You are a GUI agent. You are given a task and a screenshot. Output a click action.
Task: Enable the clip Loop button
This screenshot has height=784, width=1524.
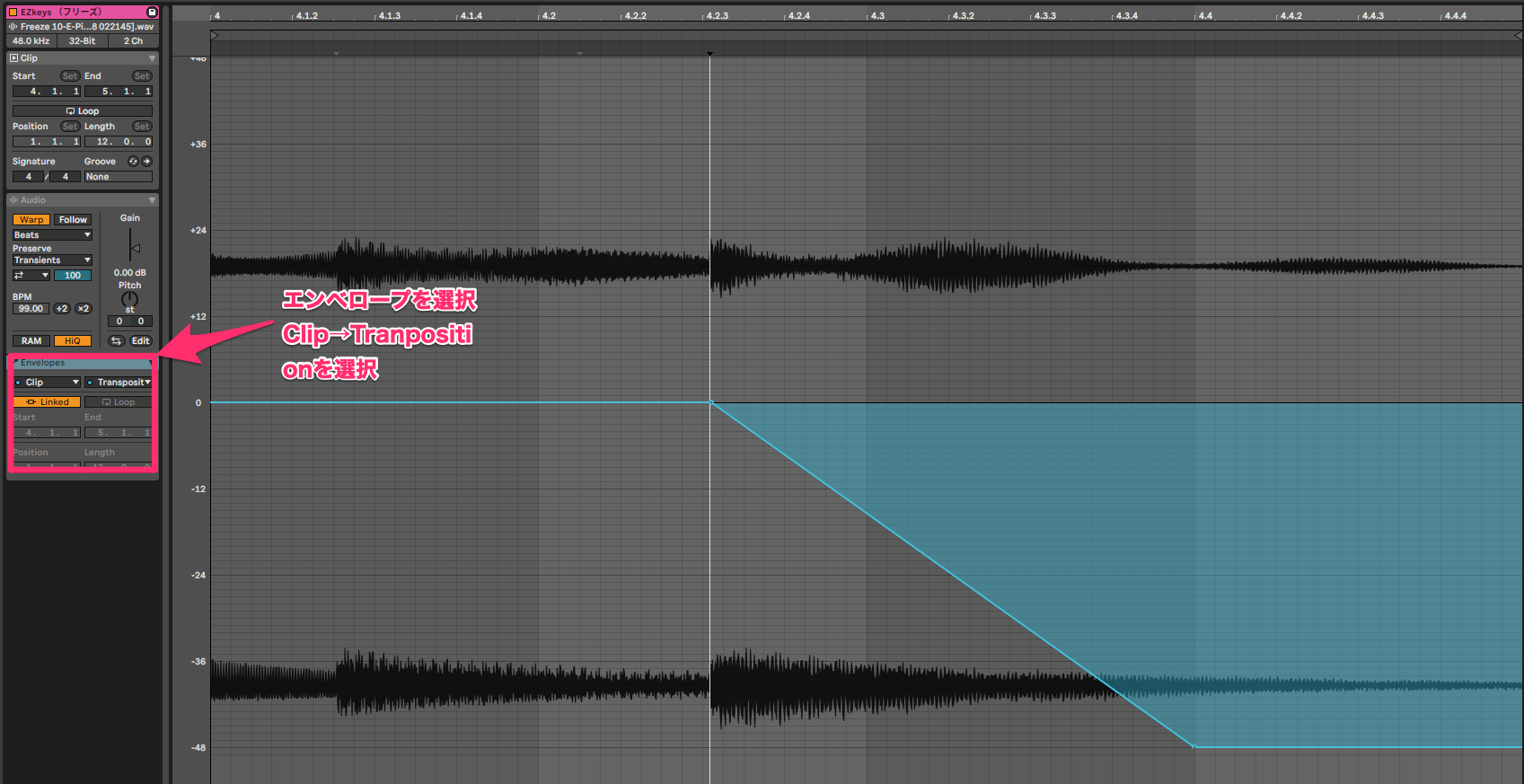tap(83, 111)
